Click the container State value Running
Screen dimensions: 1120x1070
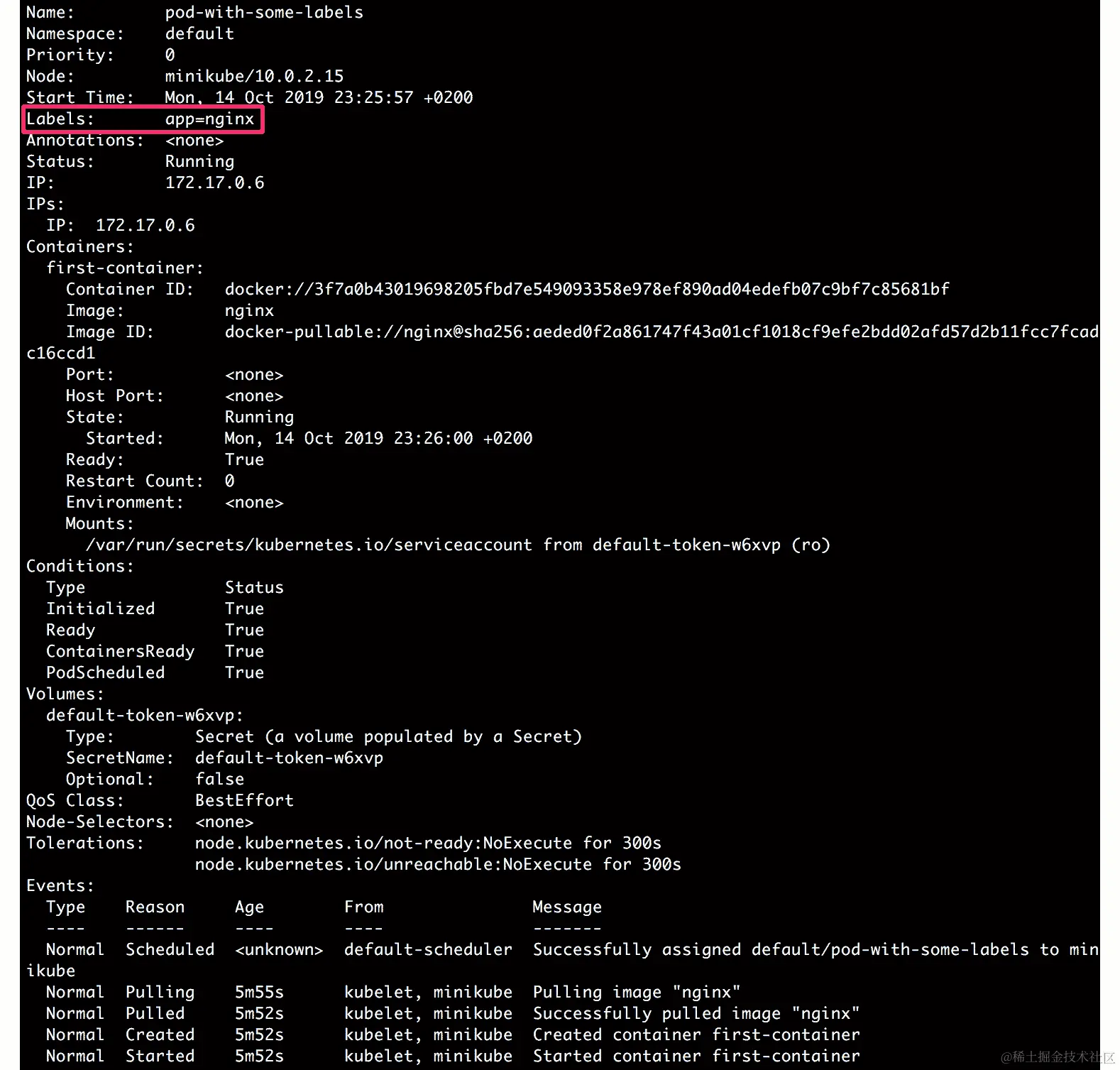259,417
